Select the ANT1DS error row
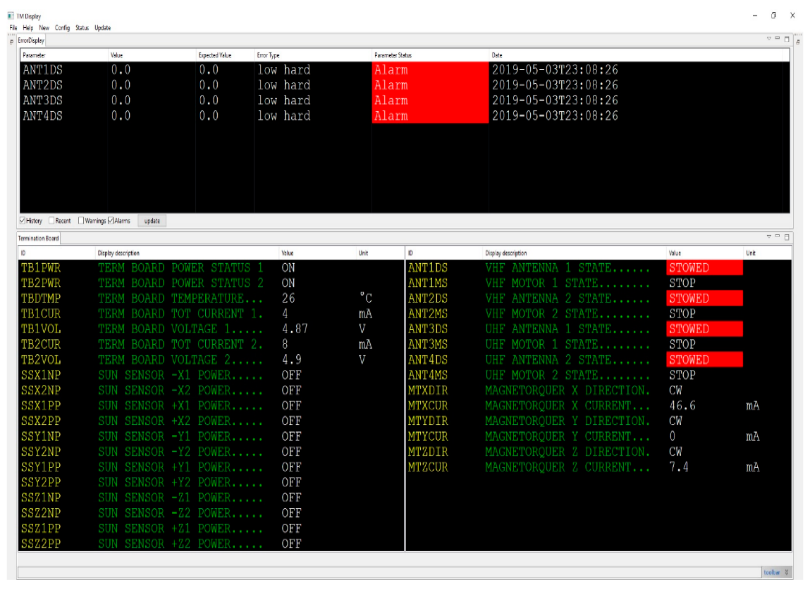The image size is (810, 591). (x=404, y=70)
